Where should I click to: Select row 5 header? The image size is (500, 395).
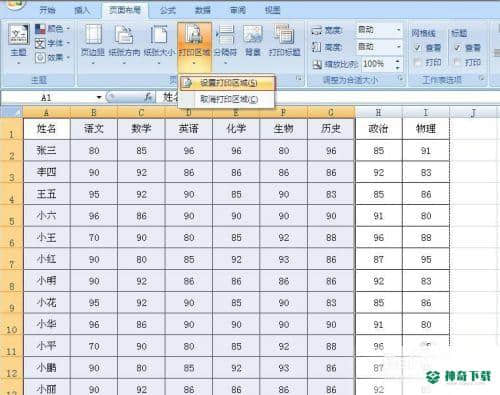pyautogui.click(x=12, y=216)
